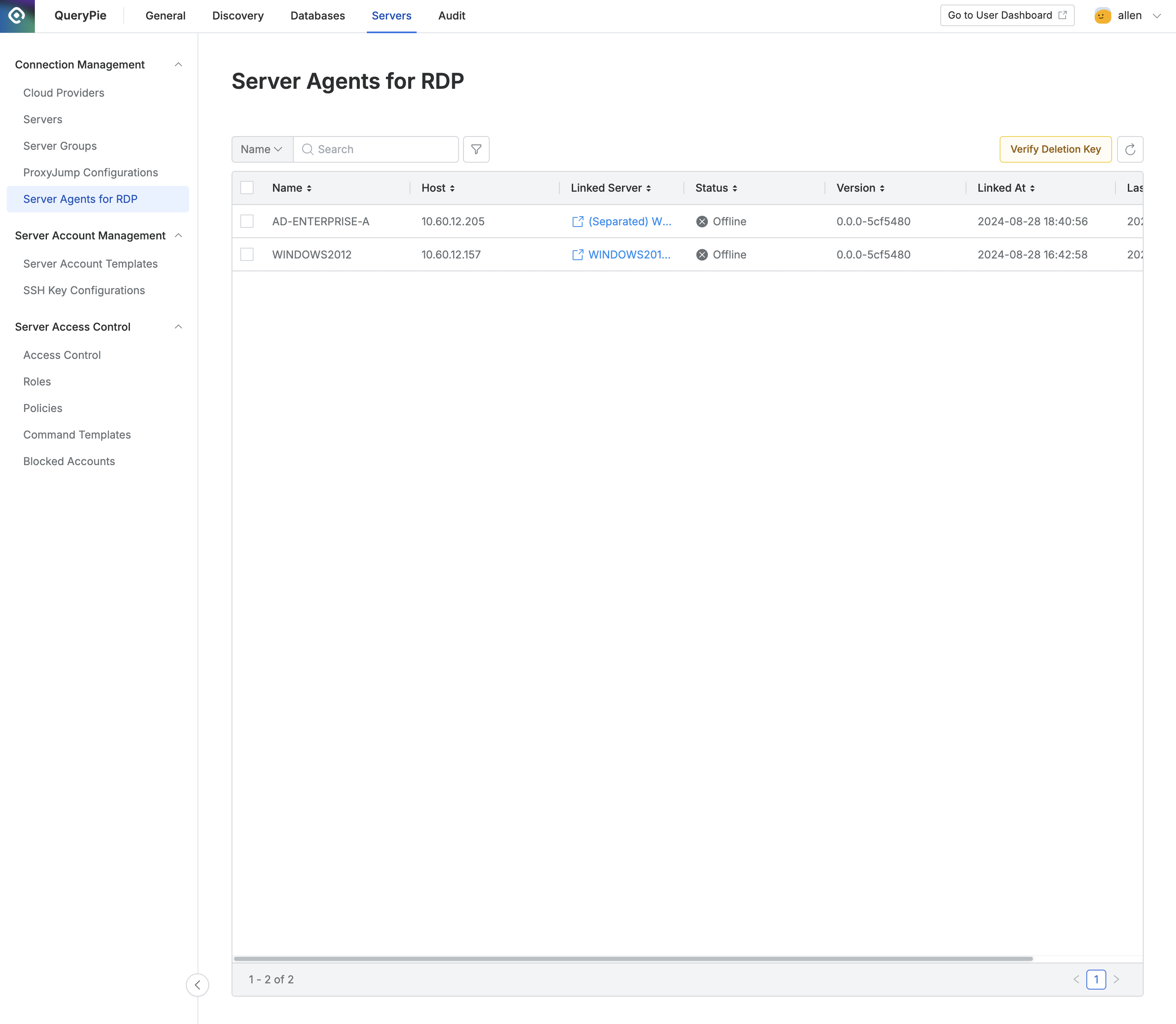Collapse the Server Access Control section
Screen dimensions: 1176x1024
[x=178, y=327]
